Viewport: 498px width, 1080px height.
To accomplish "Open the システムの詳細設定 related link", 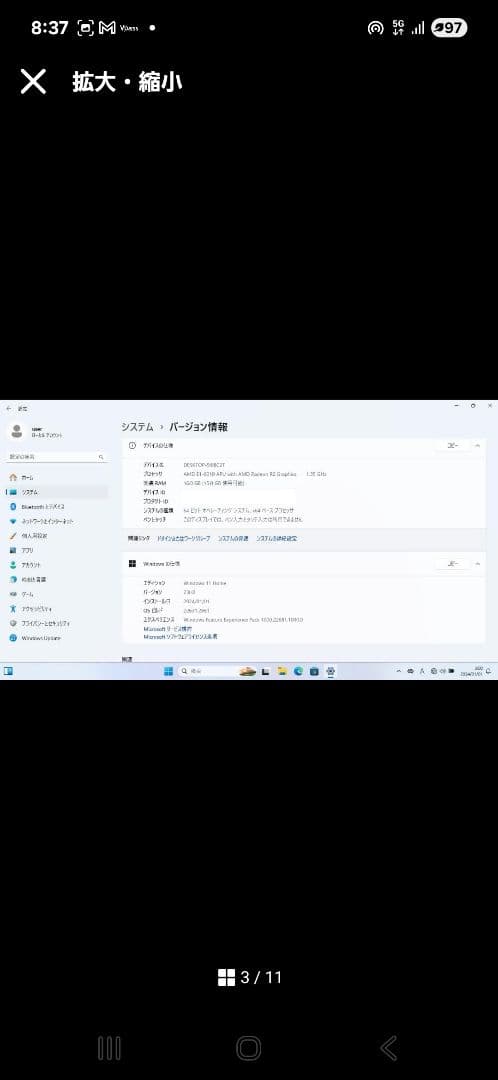I will pos(276,539).
